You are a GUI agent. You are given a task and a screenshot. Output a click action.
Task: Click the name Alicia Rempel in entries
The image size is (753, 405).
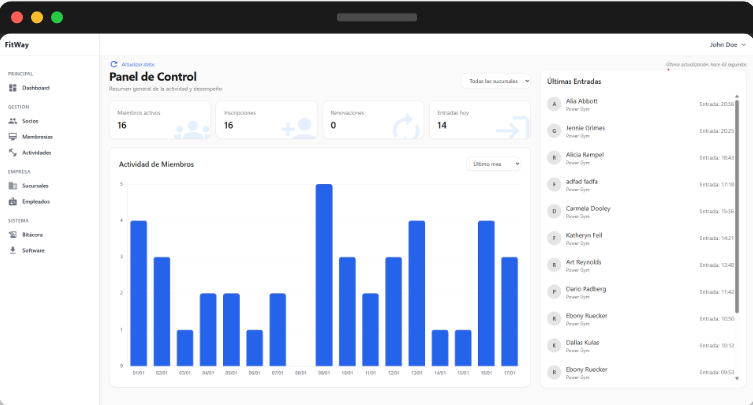point(585,155)
